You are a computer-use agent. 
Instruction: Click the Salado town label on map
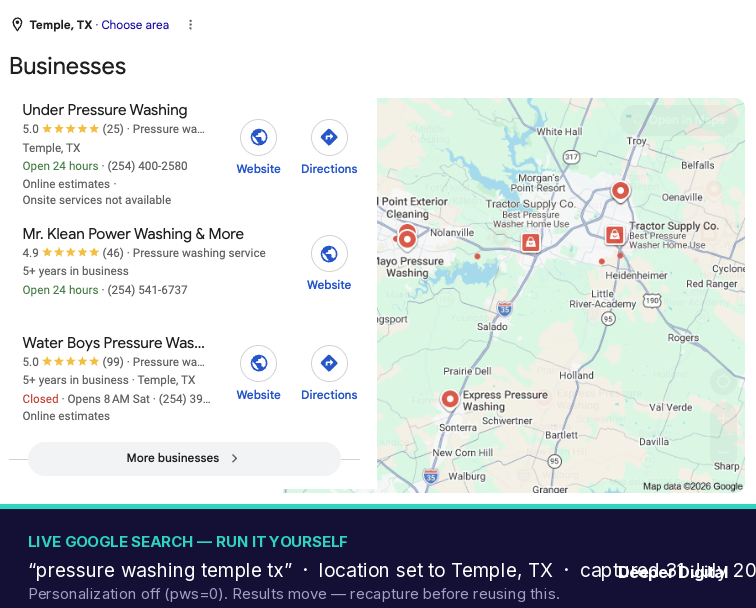tap(492, 327)
